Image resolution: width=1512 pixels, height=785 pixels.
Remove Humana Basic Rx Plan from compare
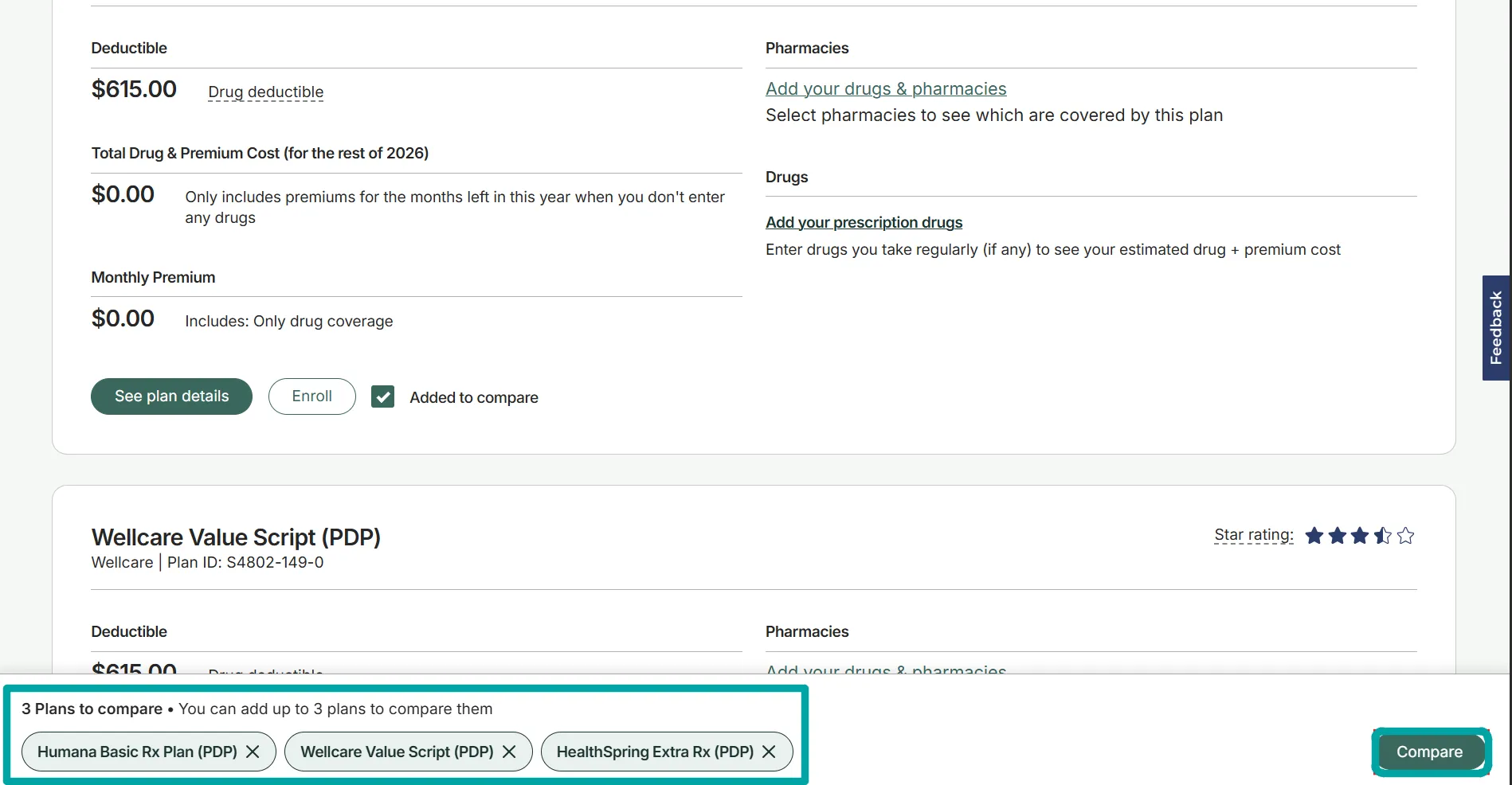253,752
